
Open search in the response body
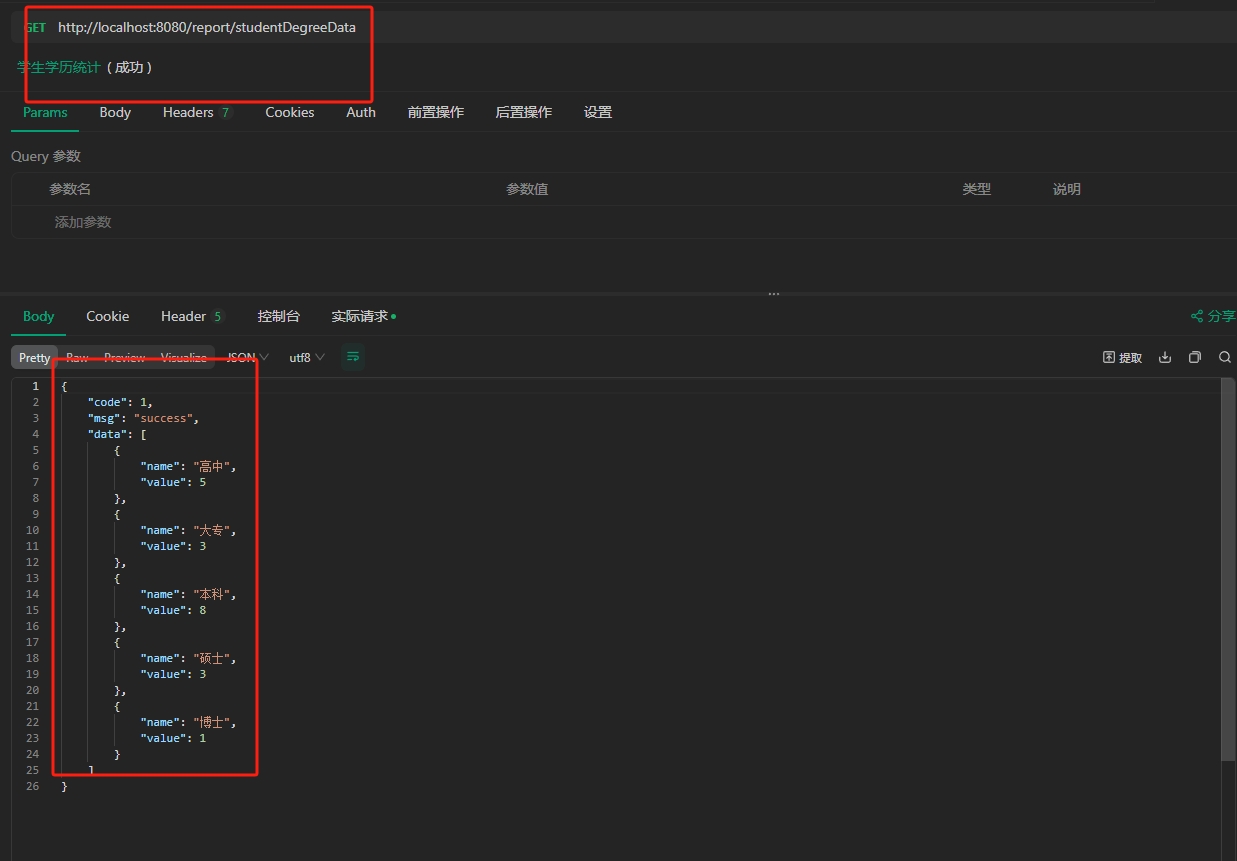tap(1224, 357)
